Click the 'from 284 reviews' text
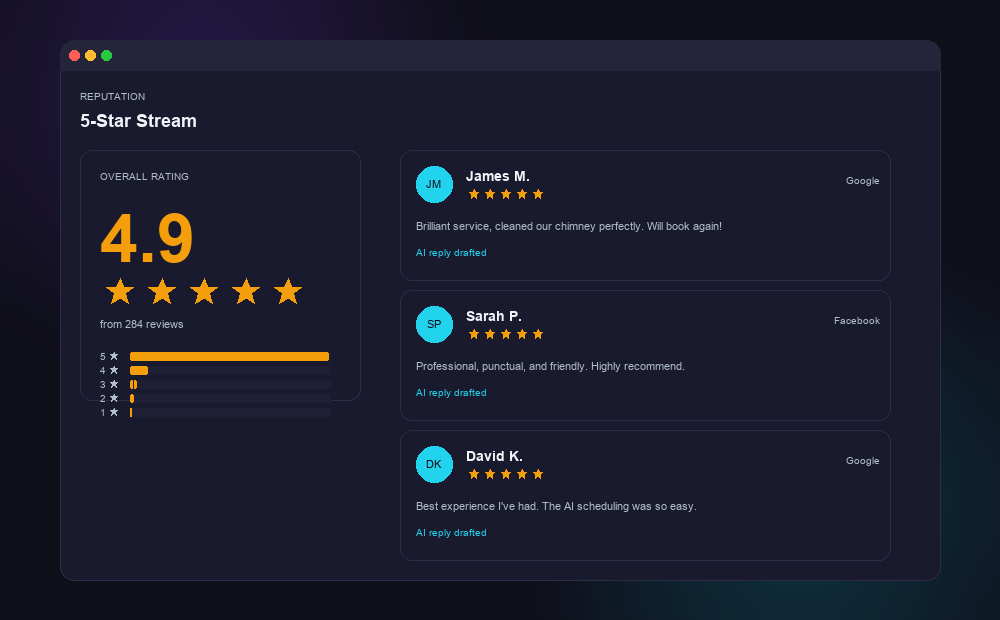This screenshot has width=1000, height=620. tap(142, 324)
